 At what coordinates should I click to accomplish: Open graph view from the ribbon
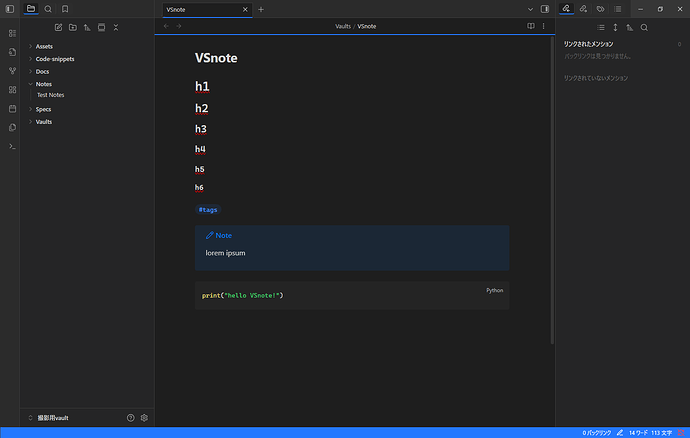12,71
